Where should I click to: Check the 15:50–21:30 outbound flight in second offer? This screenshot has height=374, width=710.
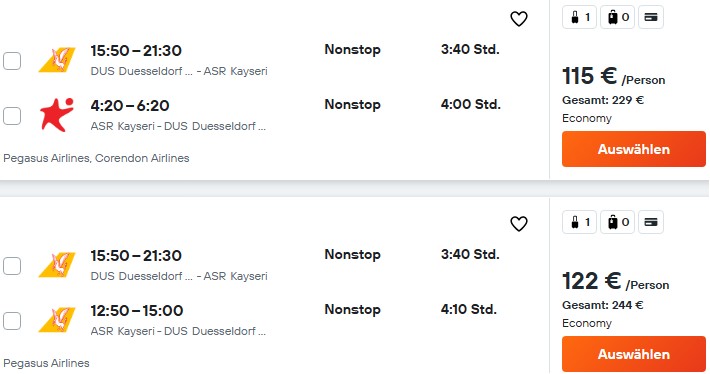click(x=12, y=266)
